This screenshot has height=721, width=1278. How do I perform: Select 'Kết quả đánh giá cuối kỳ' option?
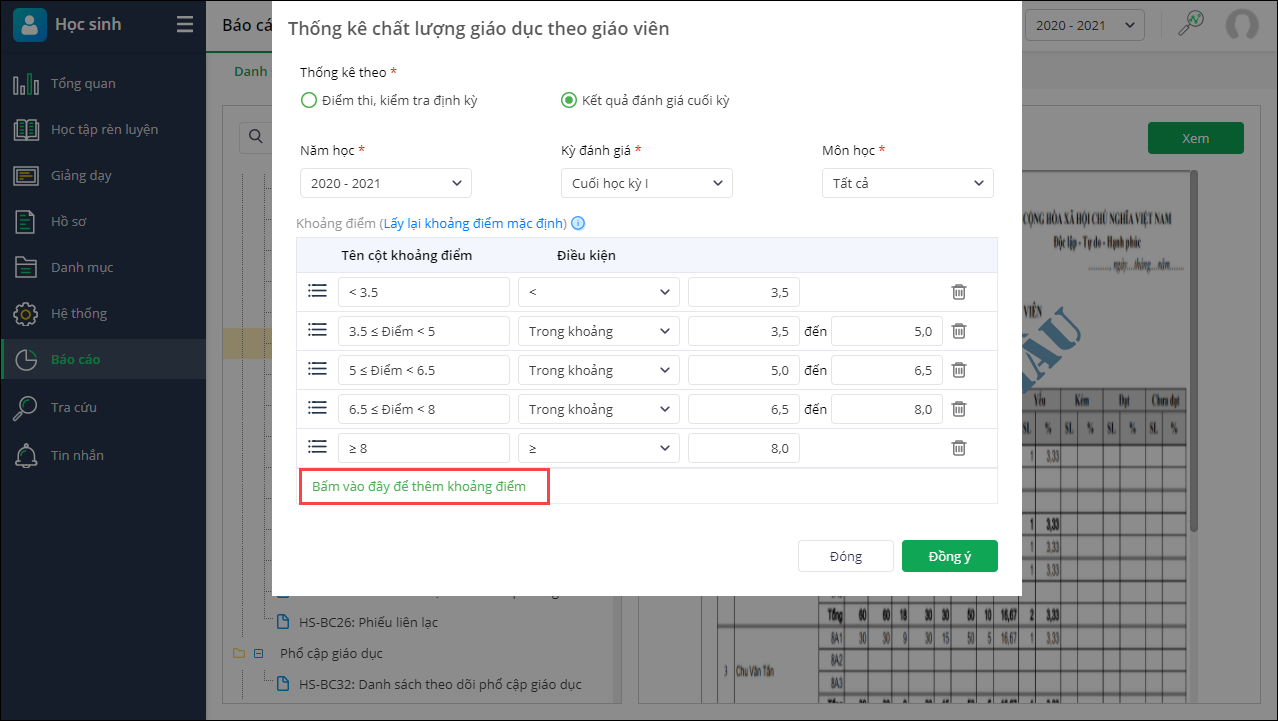pos(569,100)
